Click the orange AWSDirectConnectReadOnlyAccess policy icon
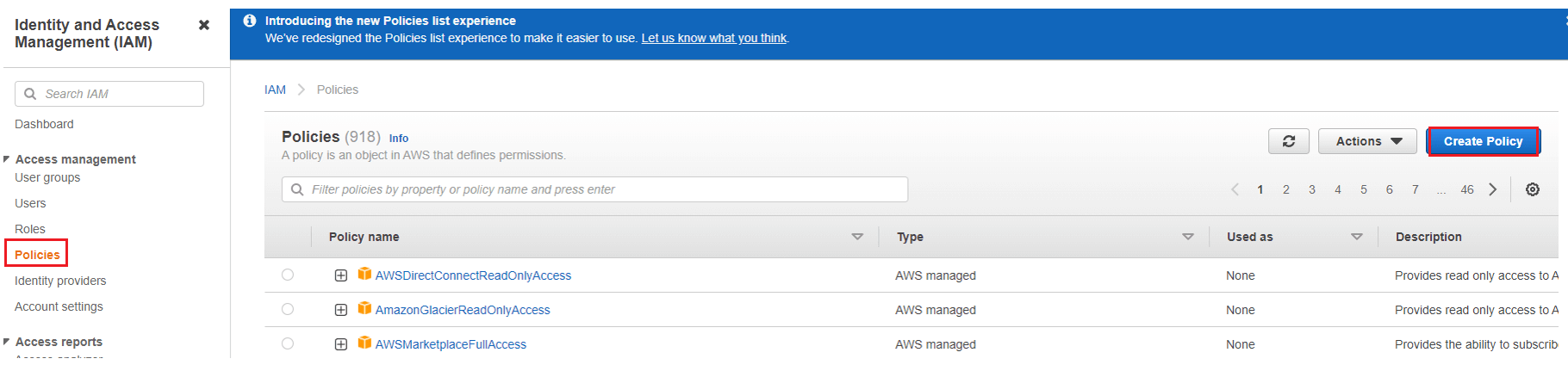 click(x=364, y=274)
